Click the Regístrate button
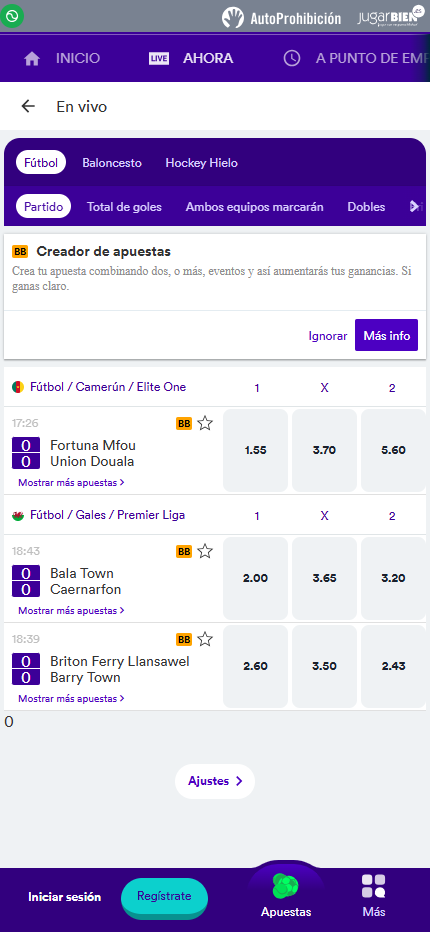Screen dimensions: 430x932 coord(164,896)
